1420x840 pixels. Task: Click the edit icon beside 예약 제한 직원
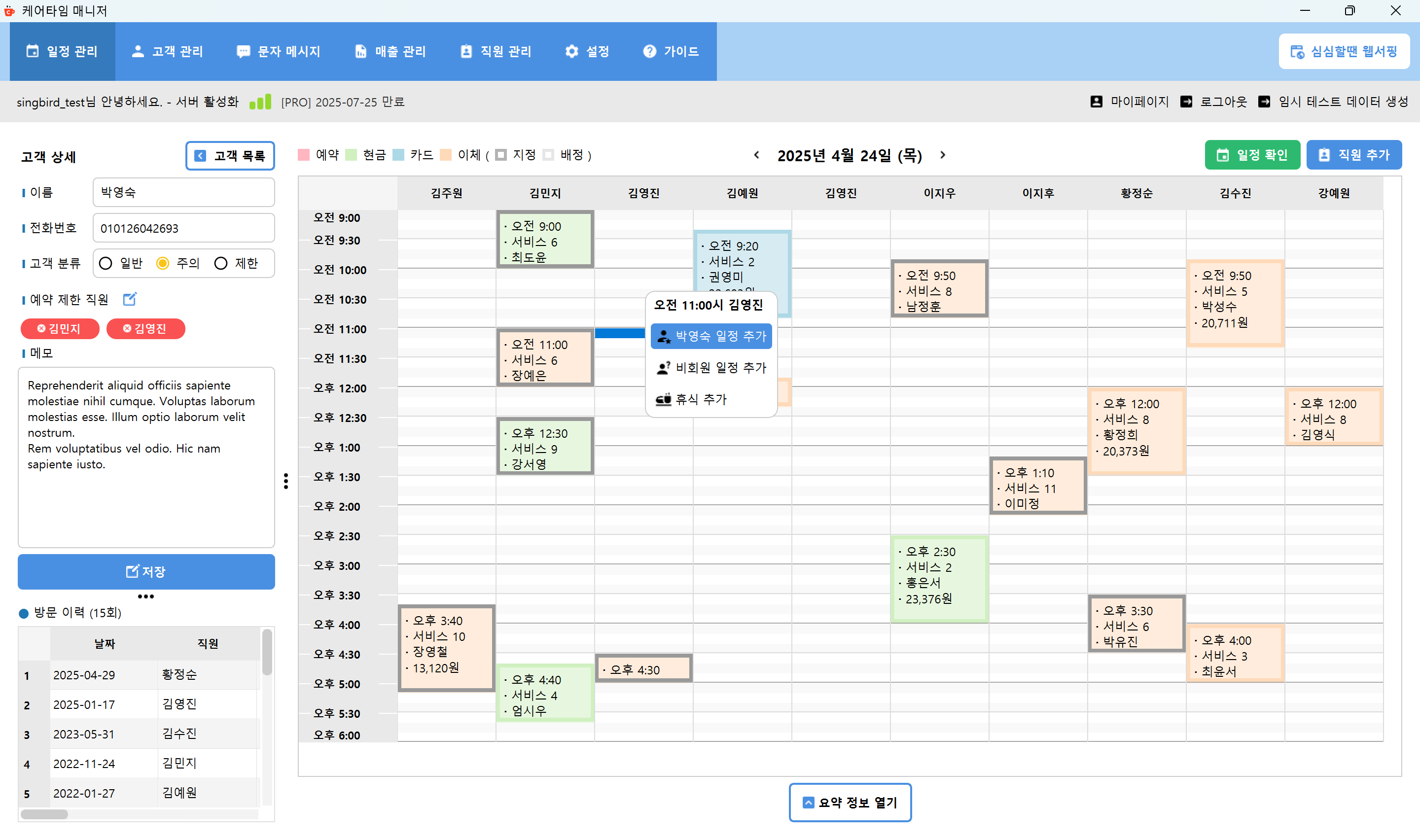[x=130, y=299]
